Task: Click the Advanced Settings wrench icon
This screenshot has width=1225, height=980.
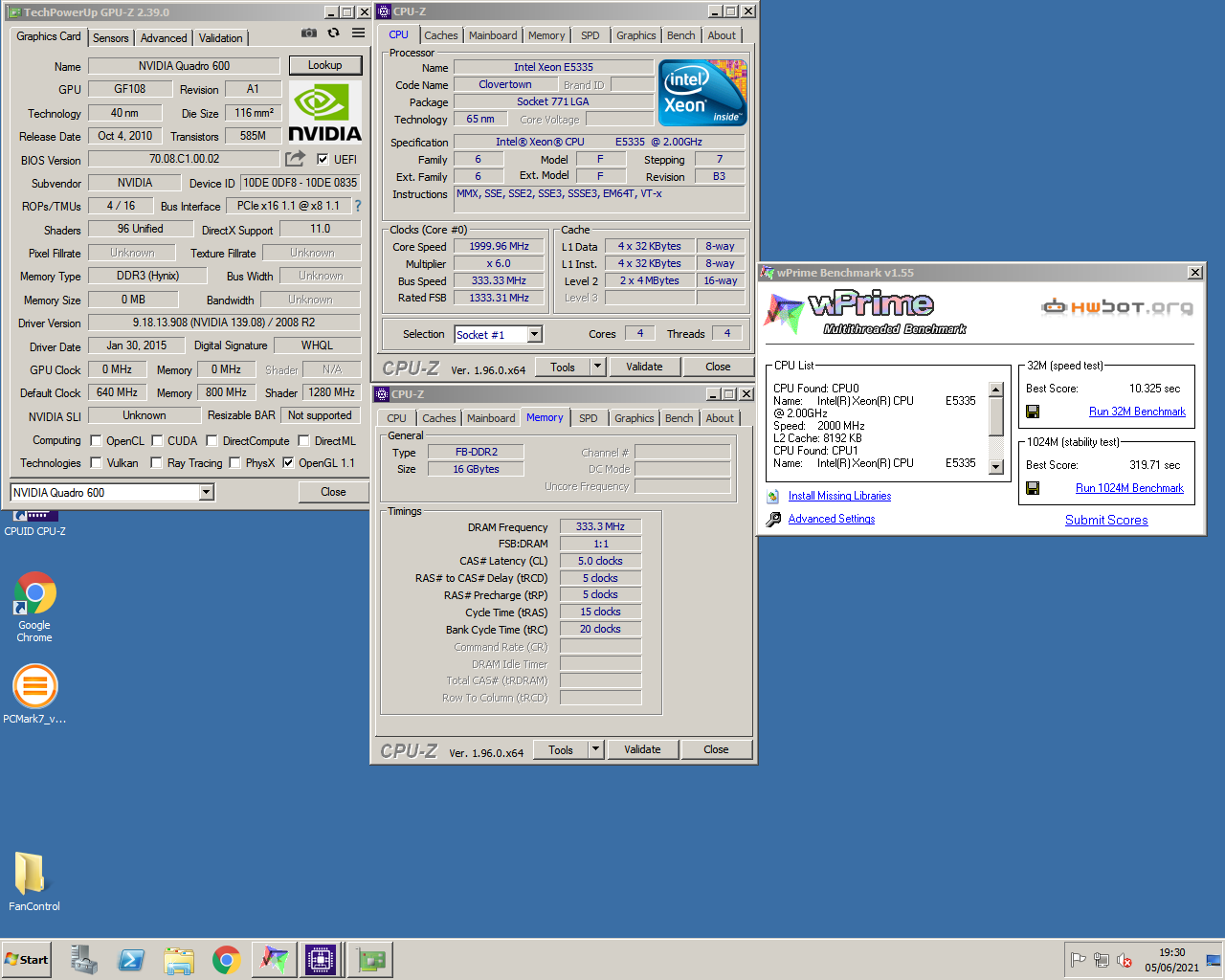Action: point(773,519)
